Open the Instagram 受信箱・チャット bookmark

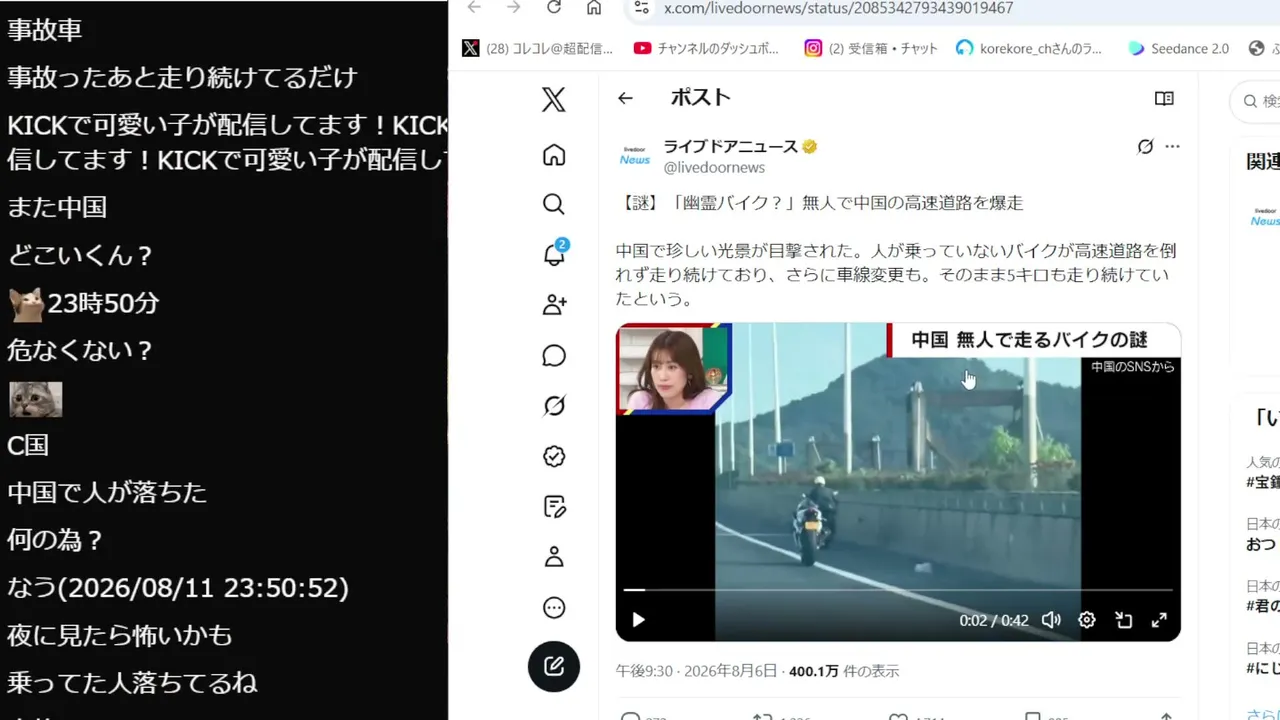pos(871,48)
